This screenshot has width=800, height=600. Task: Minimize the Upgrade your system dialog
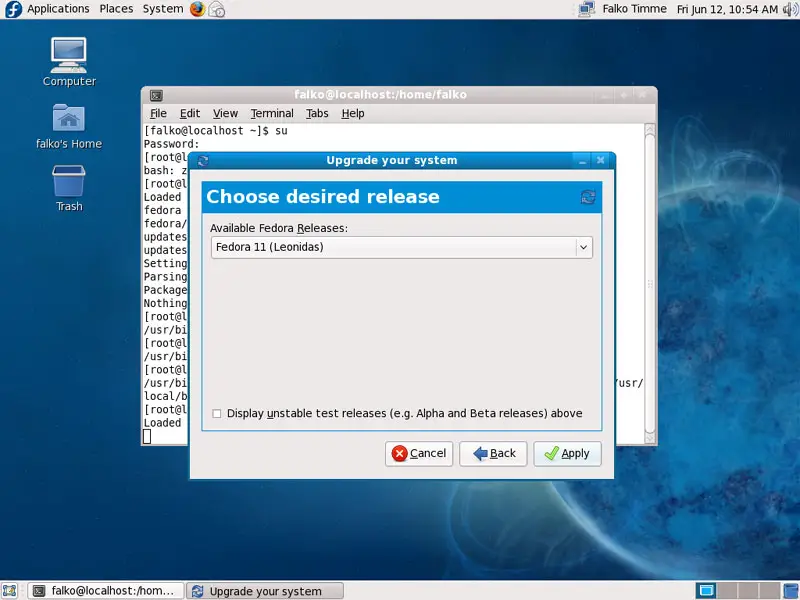[583, 161]
